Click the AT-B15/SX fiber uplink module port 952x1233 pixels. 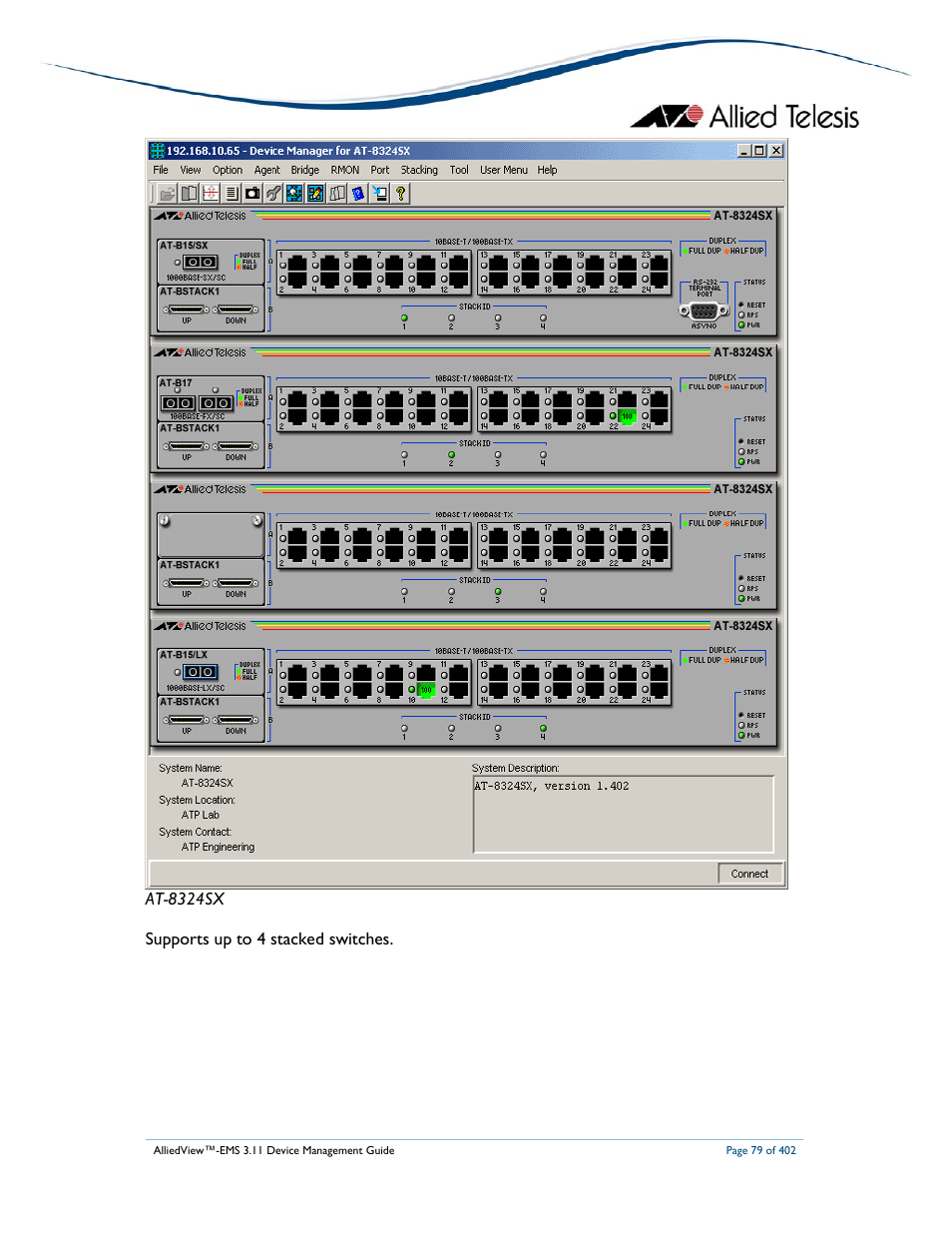(201, 262)
